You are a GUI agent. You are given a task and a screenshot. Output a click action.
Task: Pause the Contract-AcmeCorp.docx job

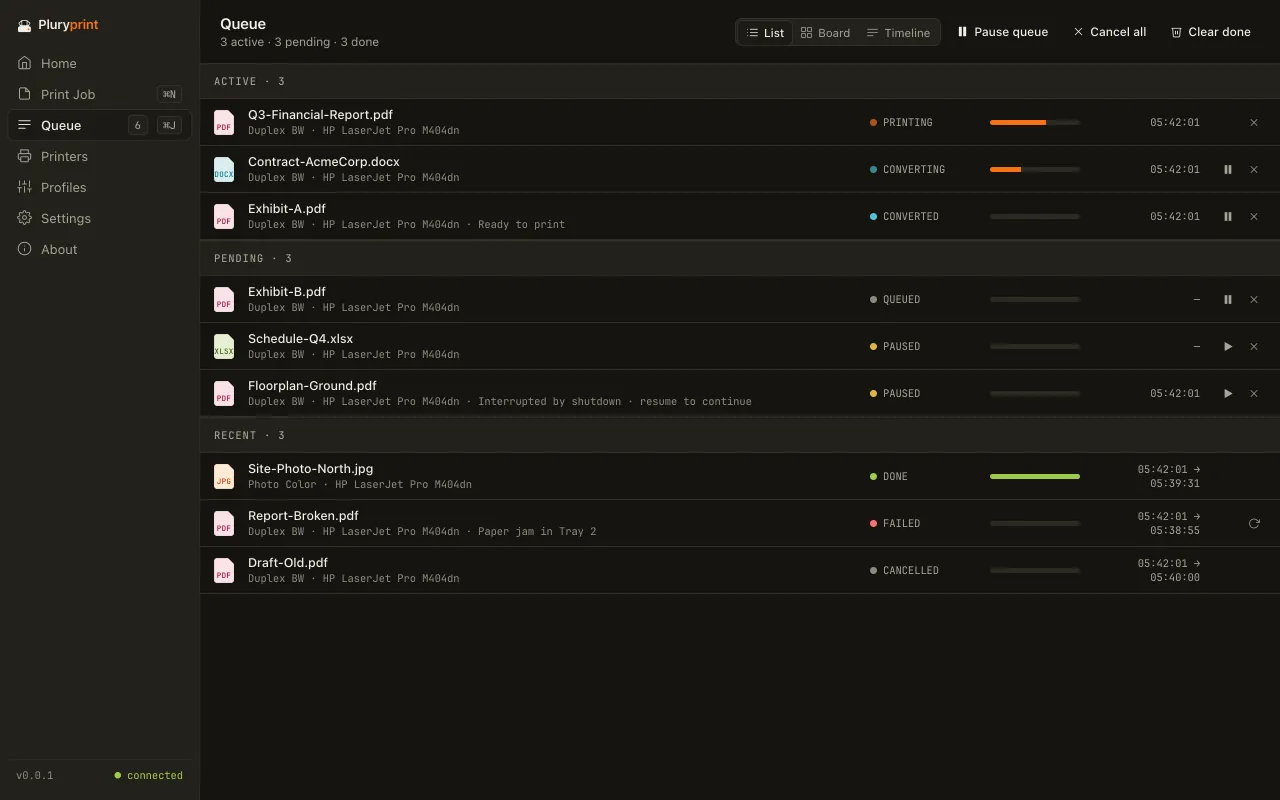(x=1228, y=169)
